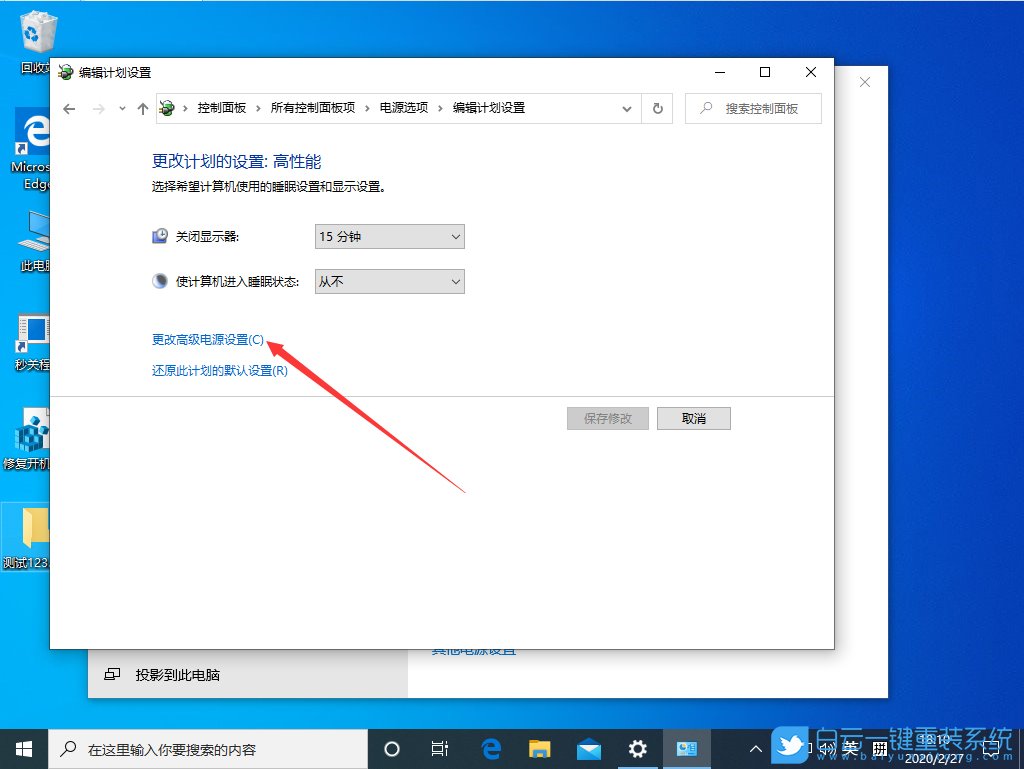Viewport: 1024px width, 769px height.
Task: Click the refresh icon in the address bar
Action: pos(657,108)
